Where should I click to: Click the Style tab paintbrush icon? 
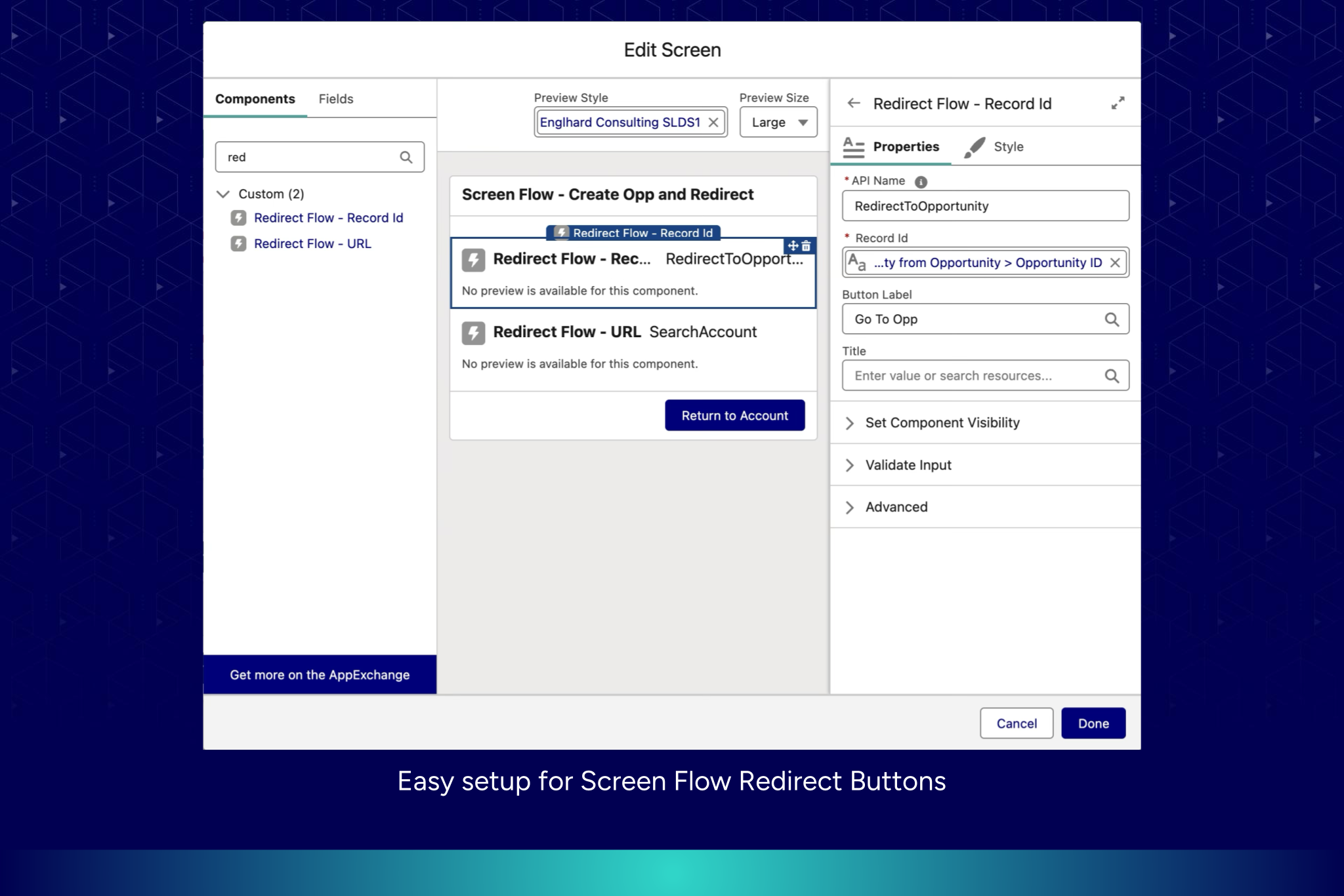[975, 147]
